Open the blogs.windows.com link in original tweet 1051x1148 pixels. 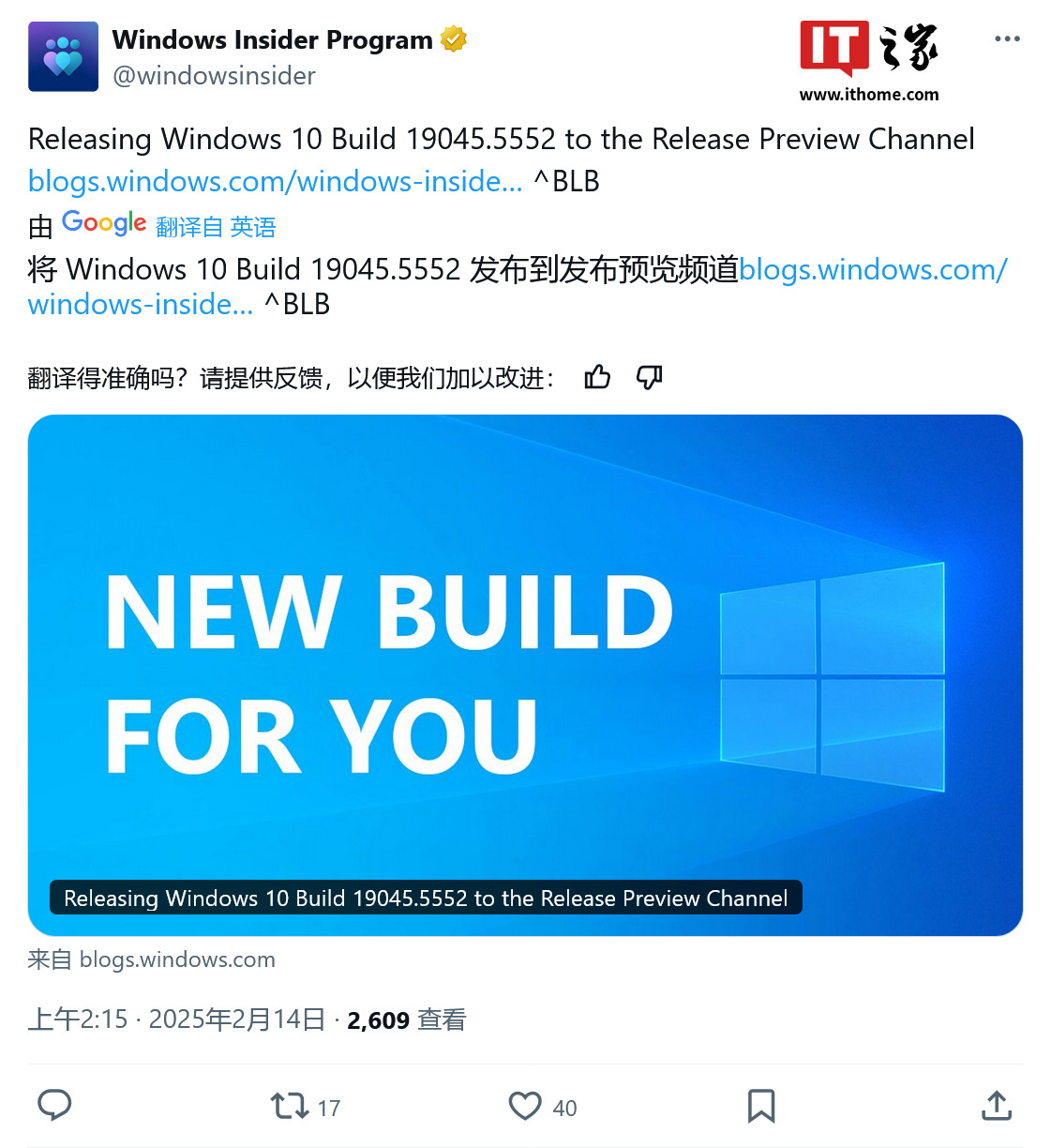click(x=276, y=181)
